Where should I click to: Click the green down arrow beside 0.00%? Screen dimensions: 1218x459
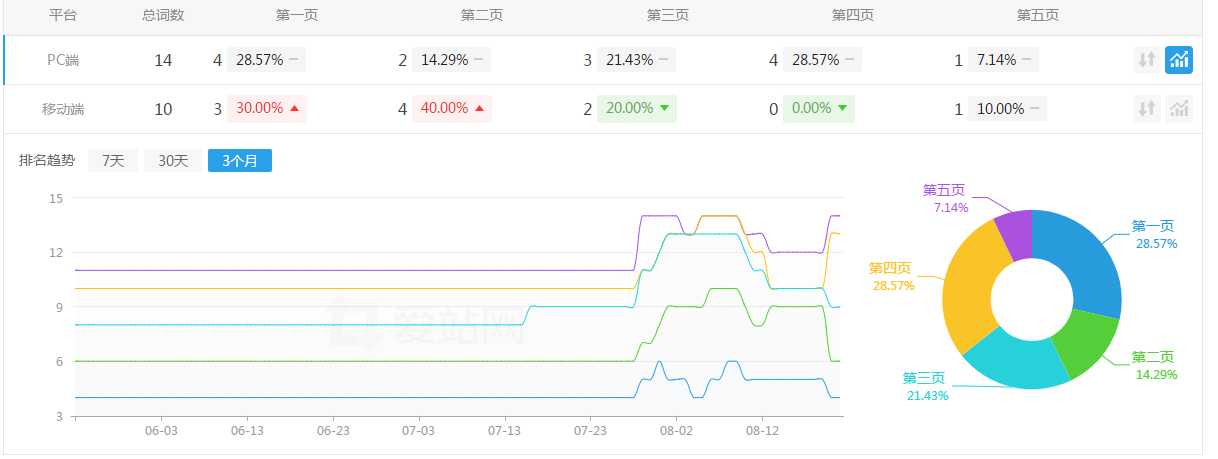[x=842, y=109]
